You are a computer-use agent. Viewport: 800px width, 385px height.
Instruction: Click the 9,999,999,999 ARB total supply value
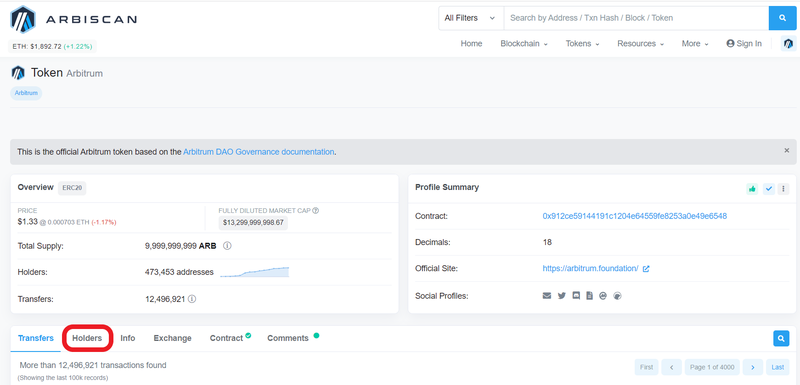click(x=181, y=246)
